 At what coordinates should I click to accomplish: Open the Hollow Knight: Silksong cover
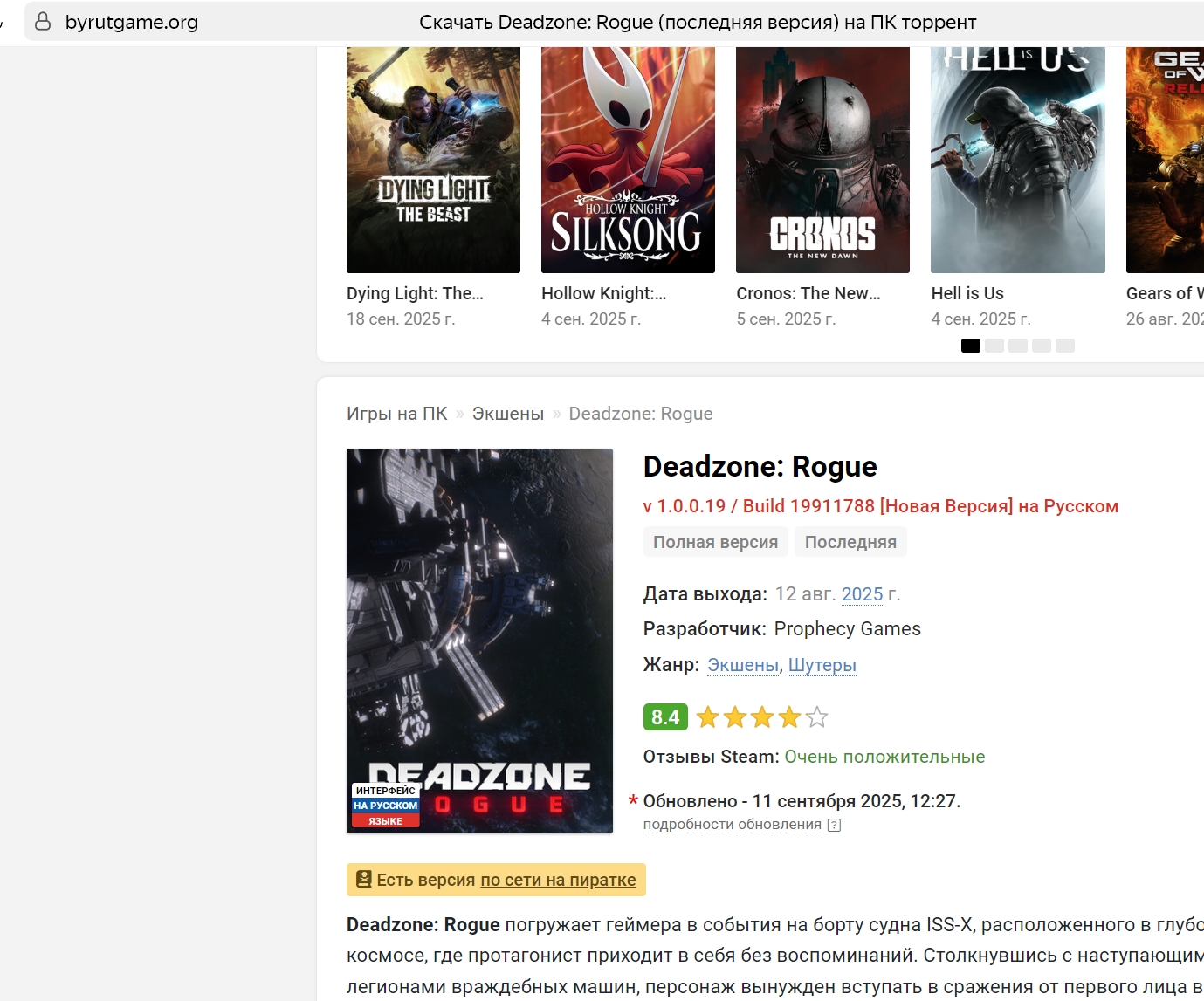pyautogui.click(x=628, y=160)
